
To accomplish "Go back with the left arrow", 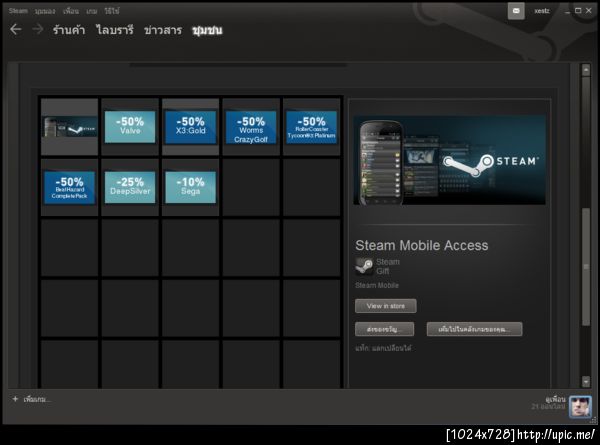I will point(16,29).
